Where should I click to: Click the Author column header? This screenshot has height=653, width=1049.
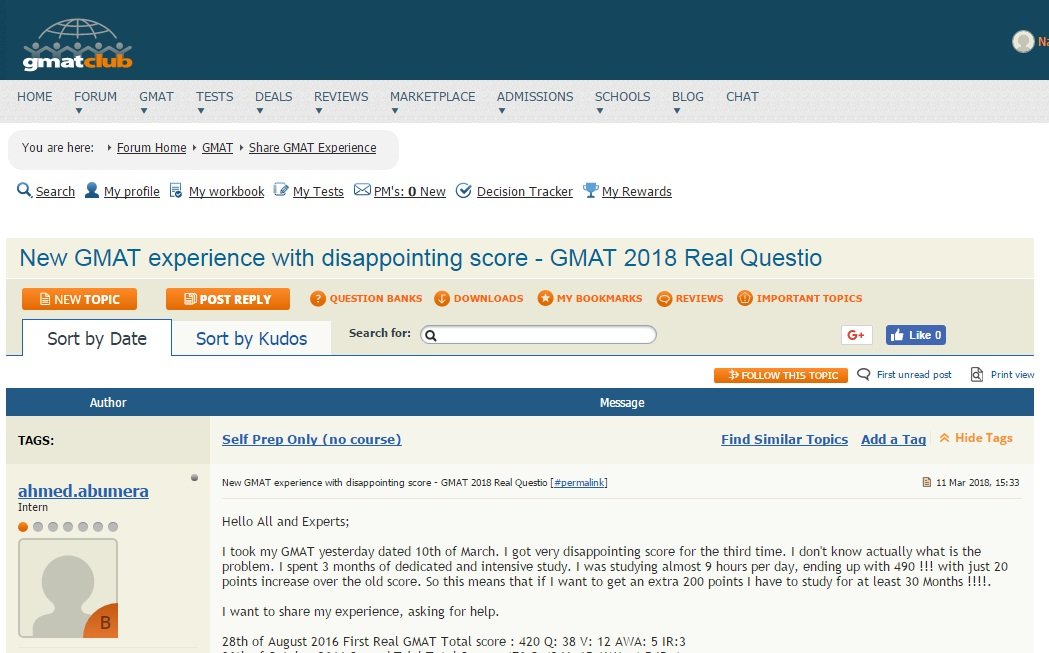[x=108, y=402]
